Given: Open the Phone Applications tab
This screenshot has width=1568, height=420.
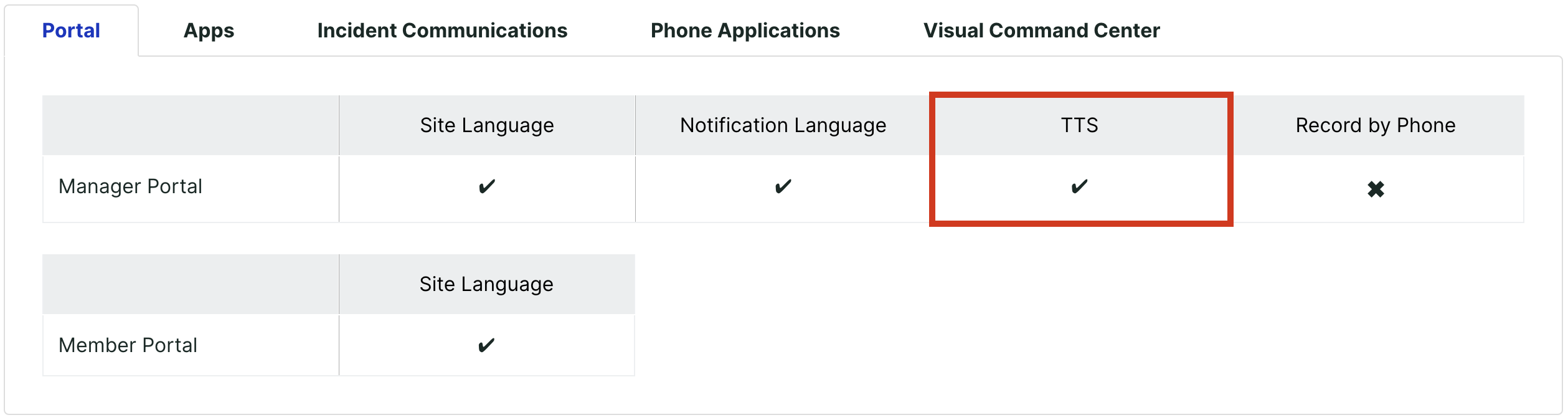Looking at the screenshot, I should pyautogui.click(x=745, y=31).
